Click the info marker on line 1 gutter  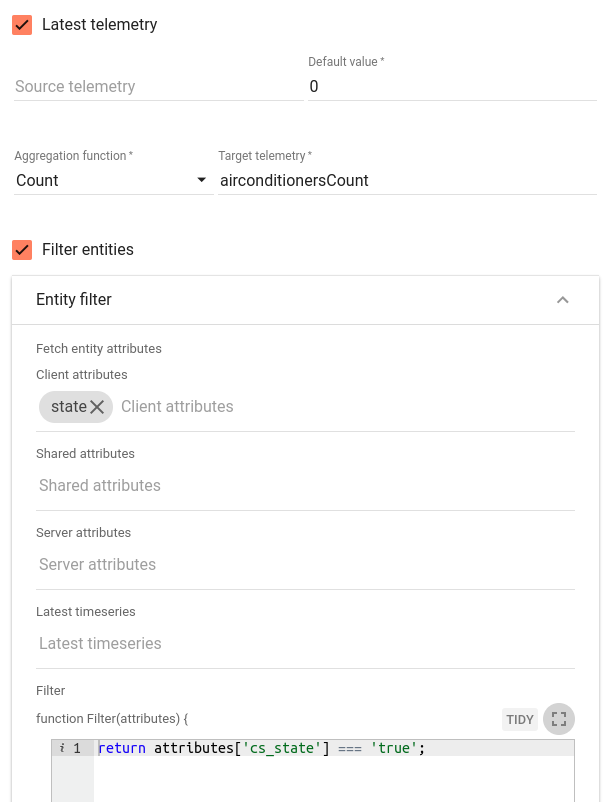pos(62,748)
